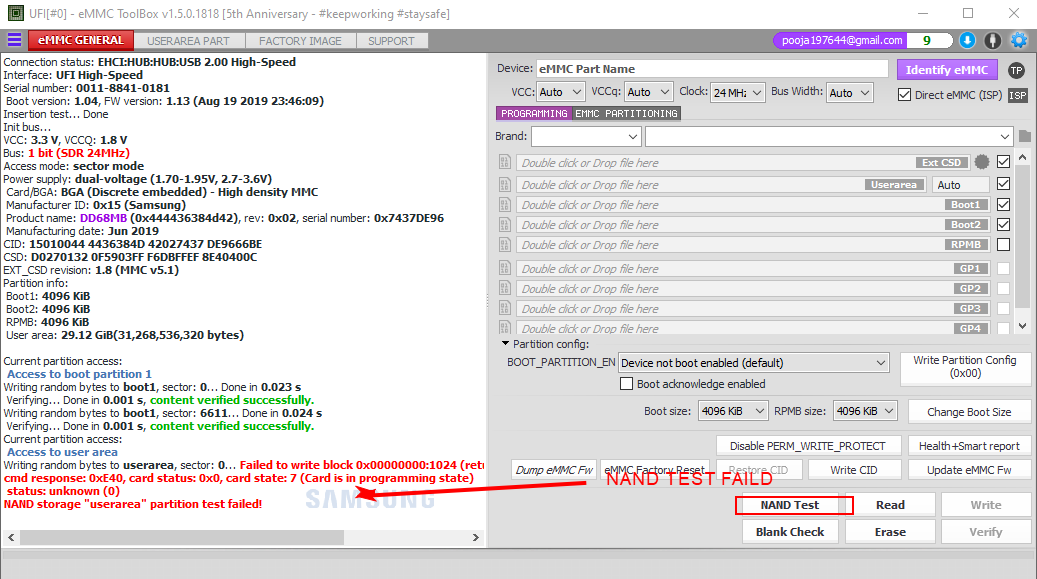
Task: Click Health+Smart report button
Action: coord(969,446)
